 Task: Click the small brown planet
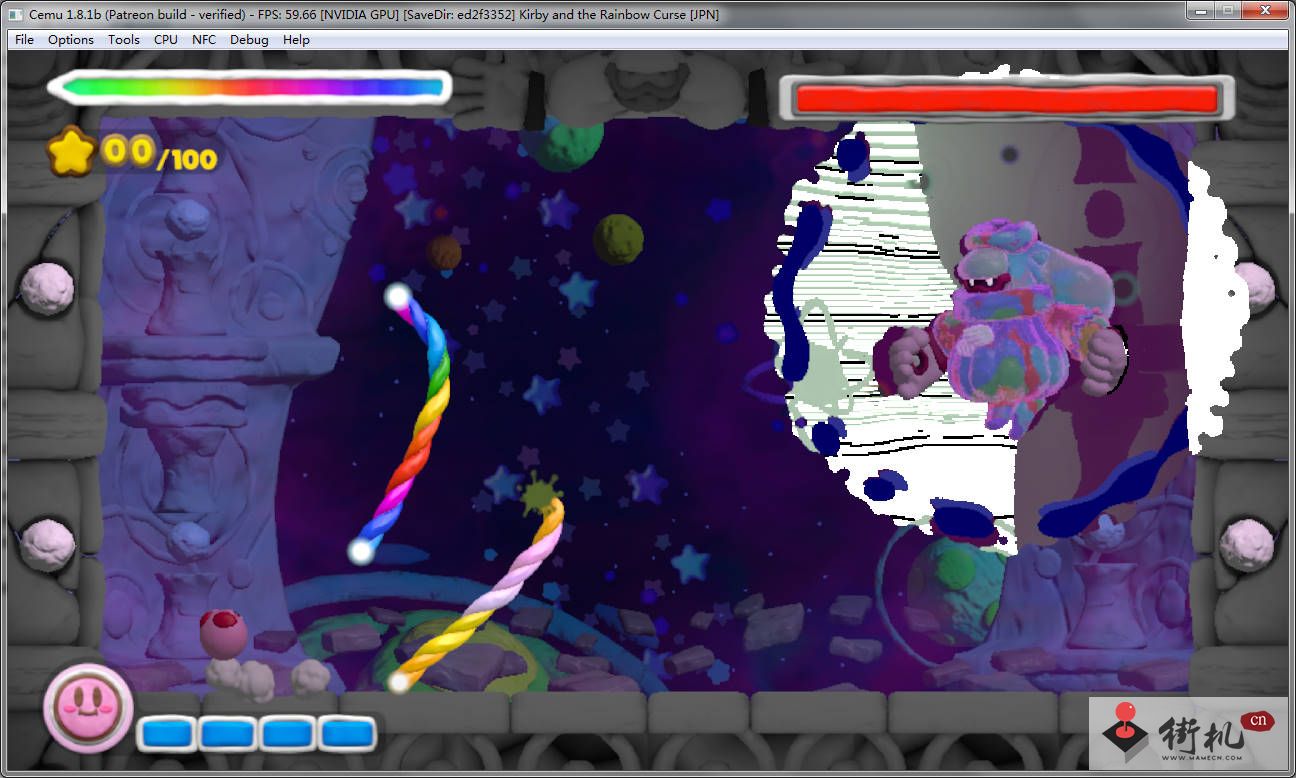click(444, 252)
